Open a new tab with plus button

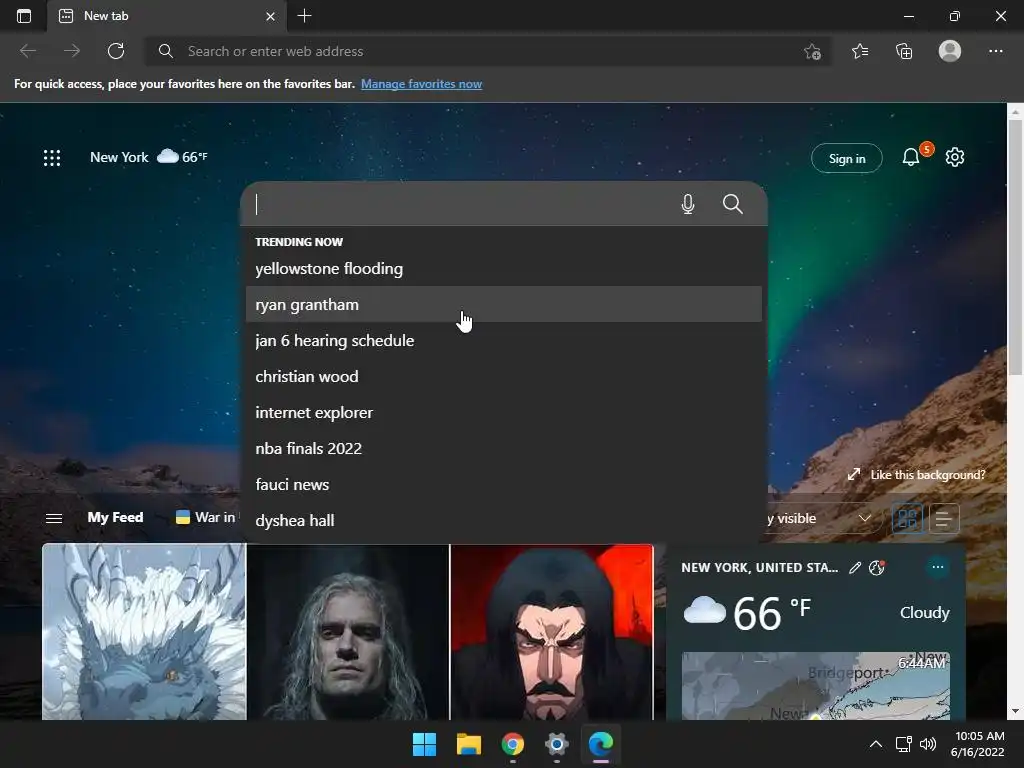304,16
